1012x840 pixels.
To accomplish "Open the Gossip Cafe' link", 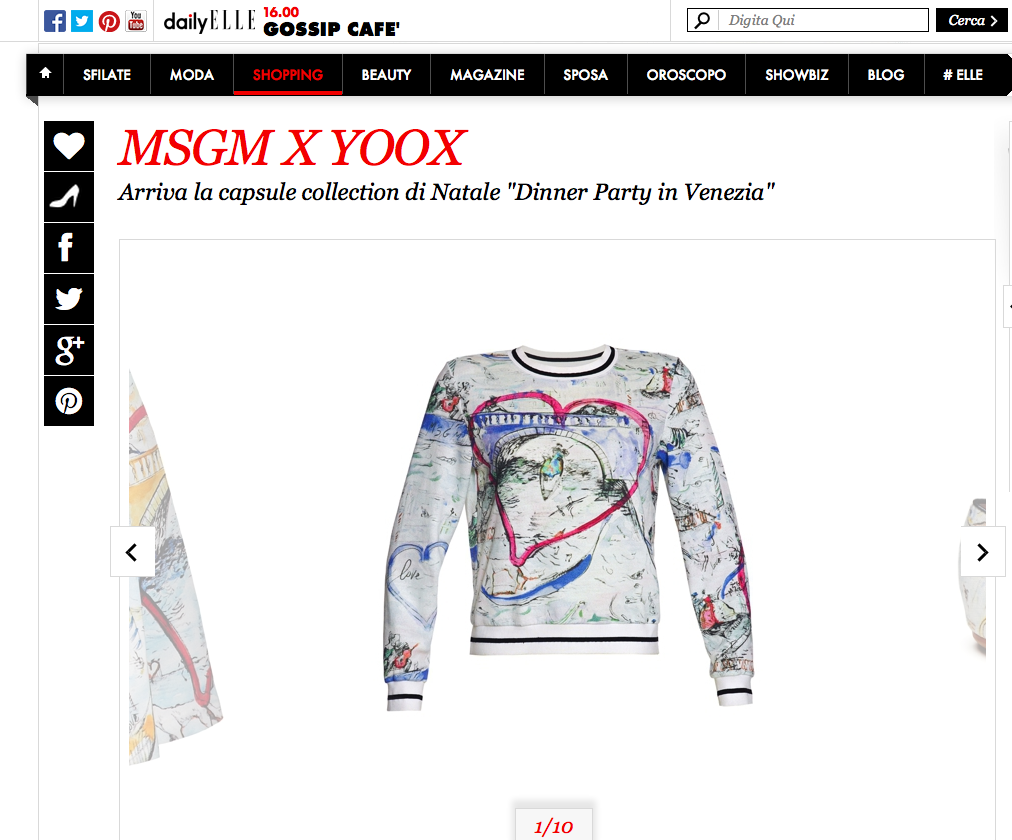I will click(332, 29).
